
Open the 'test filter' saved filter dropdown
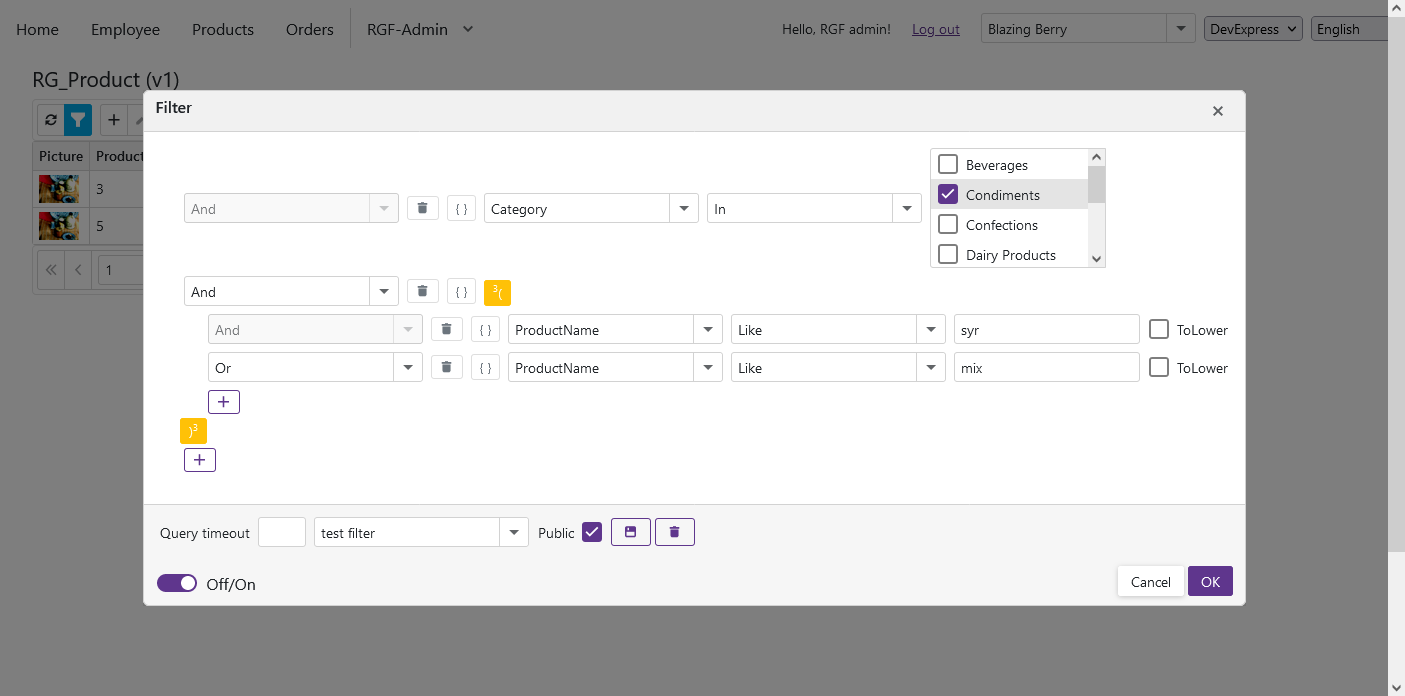pos(514,533)
